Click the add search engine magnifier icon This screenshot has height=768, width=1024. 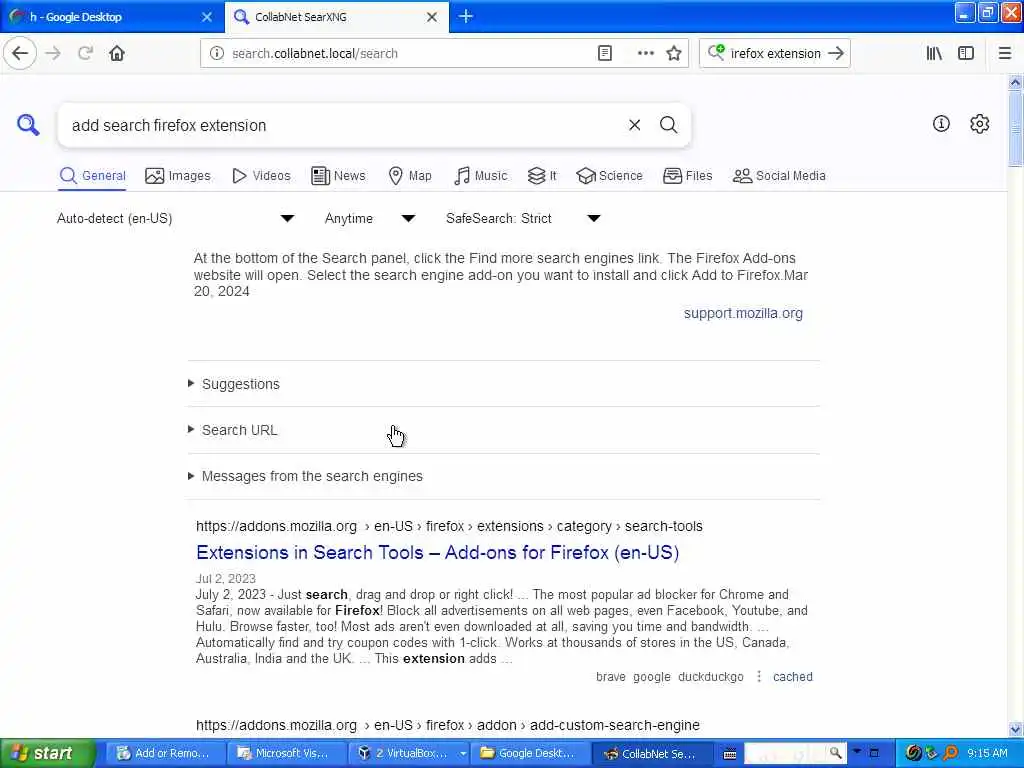[716, 52]
